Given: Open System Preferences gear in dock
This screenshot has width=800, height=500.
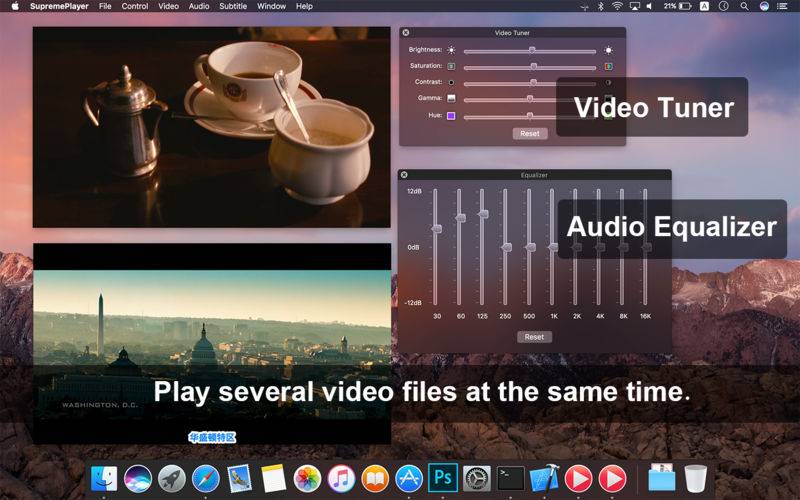Looking at the screenshot, I should 477,479.
